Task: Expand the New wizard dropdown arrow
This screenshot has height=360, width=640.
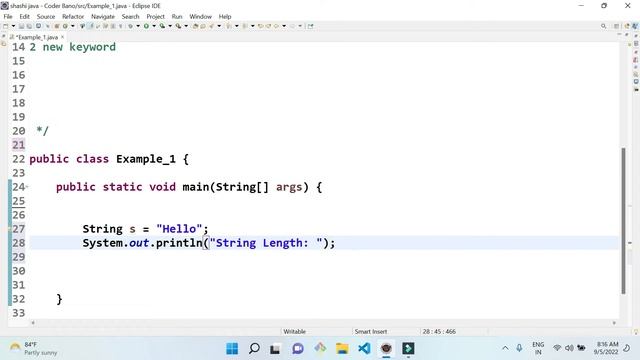Action: (13, 26)
